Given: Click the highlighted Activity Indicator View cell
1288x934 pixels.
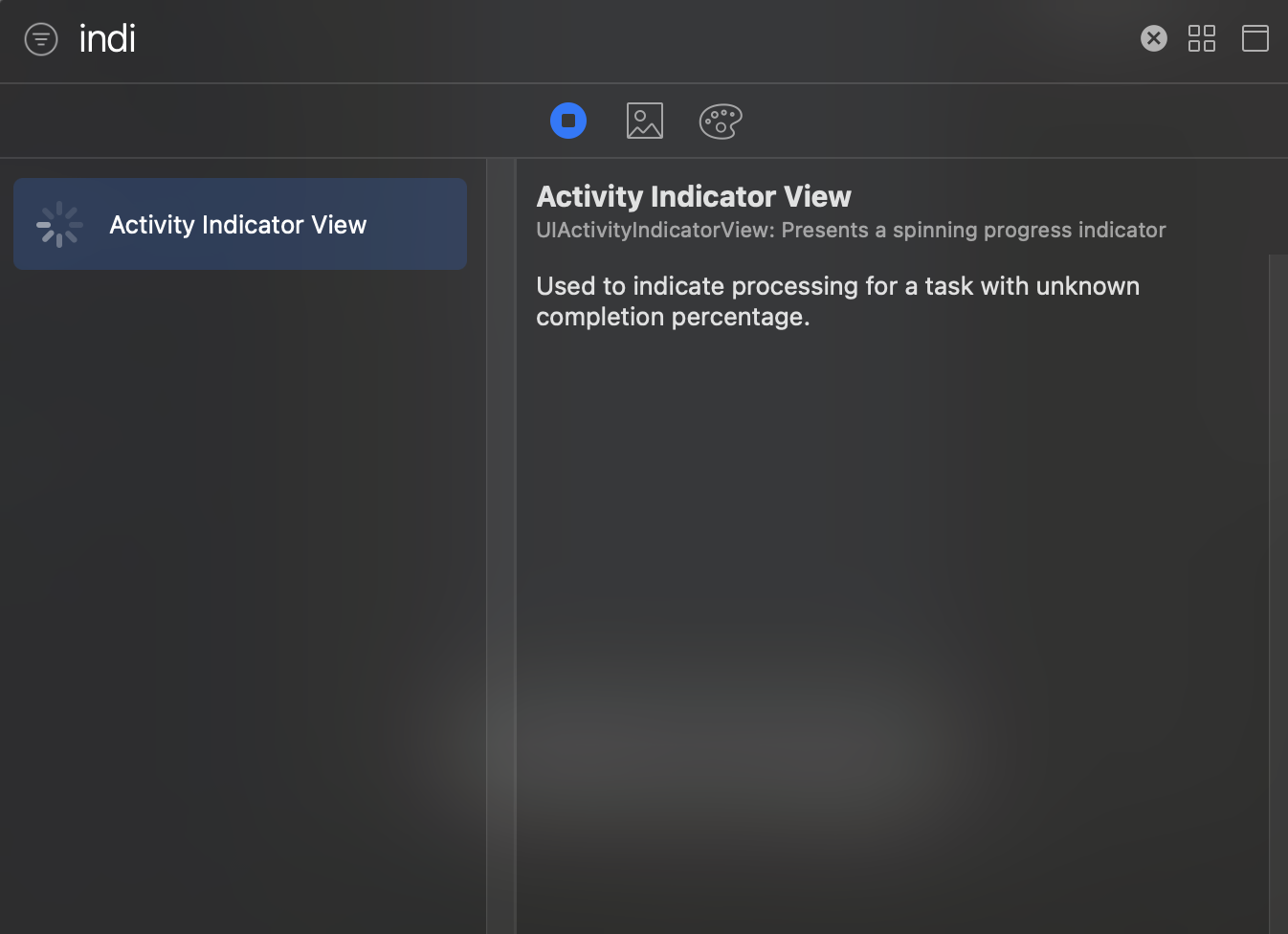Looking at the screenshot, I should click(239, 223).
